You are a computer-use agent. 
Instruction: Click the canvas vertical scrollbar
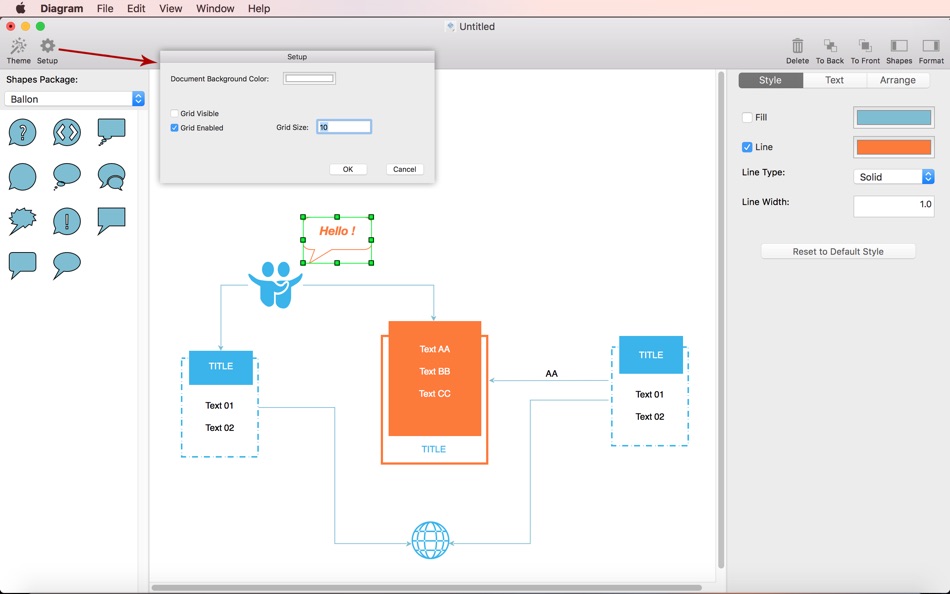pyautogui.click(x=721, y=320)
